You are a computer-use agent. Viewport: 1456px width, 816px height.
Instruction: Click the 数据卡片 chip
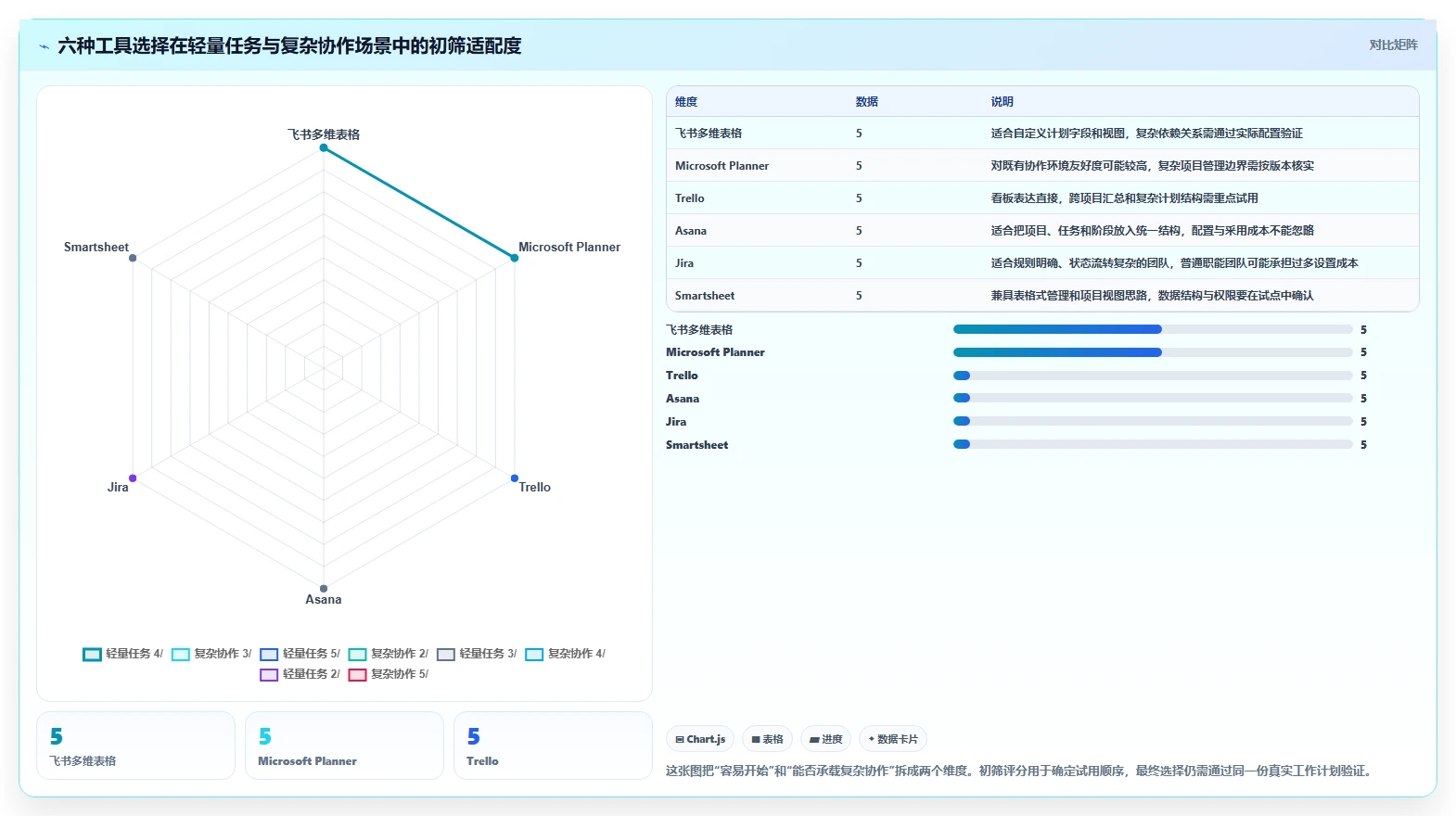pos(893,739)
